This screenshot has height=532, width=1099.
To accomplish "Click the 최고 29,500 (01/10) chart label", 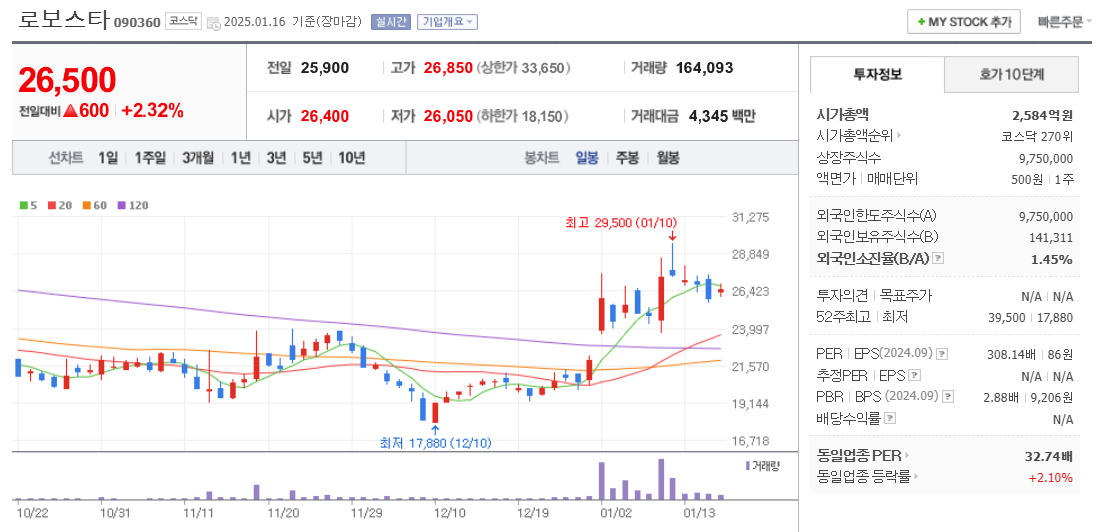I will 620,223.
